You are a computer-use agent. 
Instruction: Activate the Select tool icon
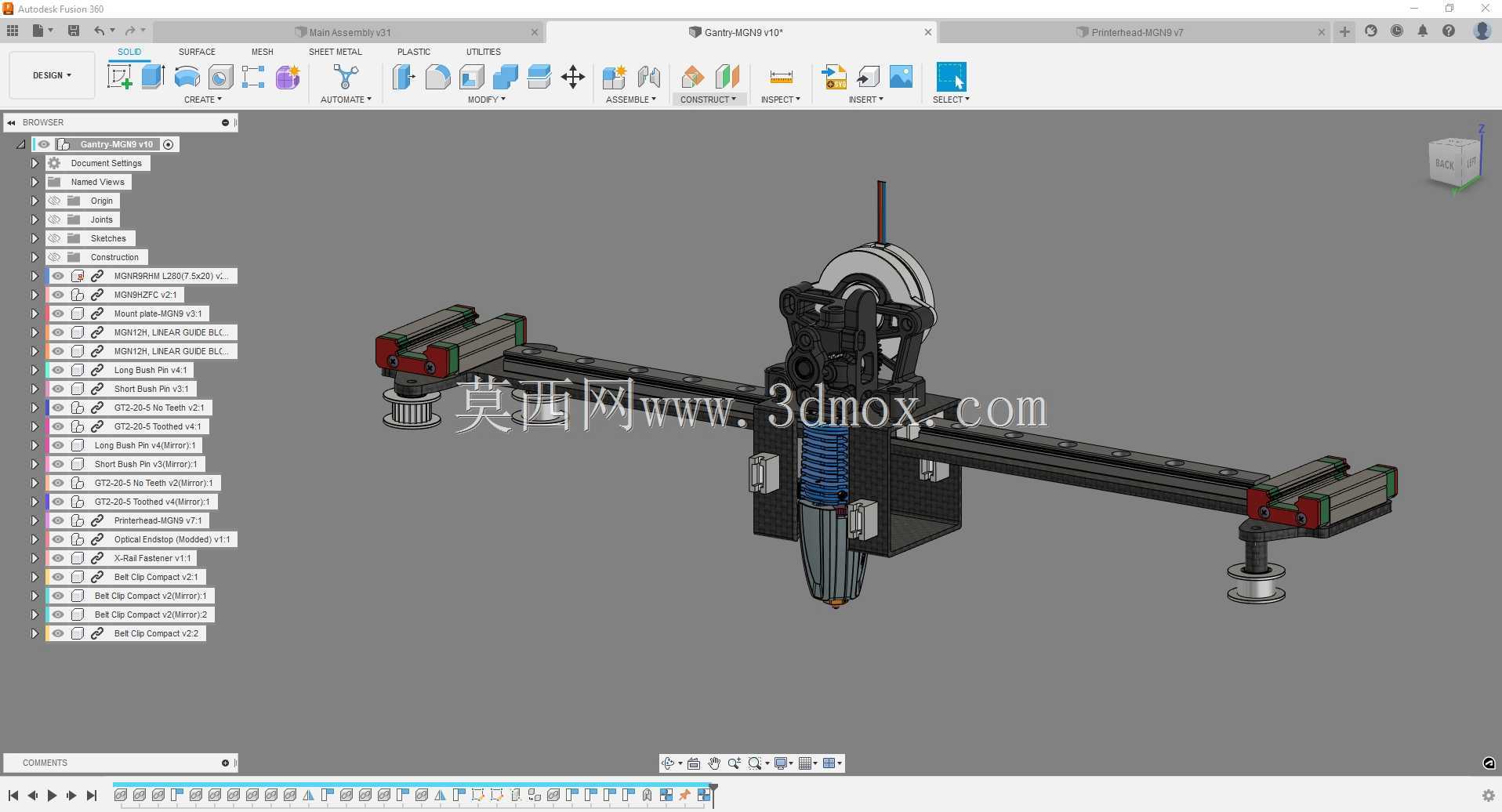click(x=951, y=77)
